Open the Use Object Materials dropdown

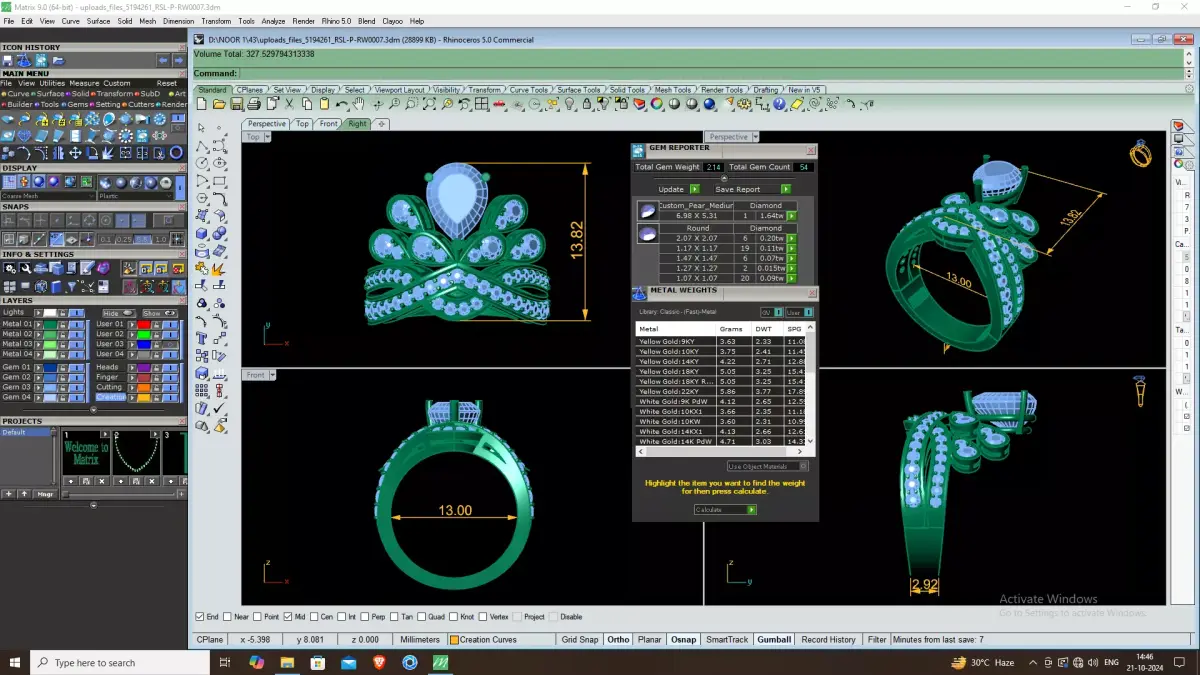coord(768,466)
